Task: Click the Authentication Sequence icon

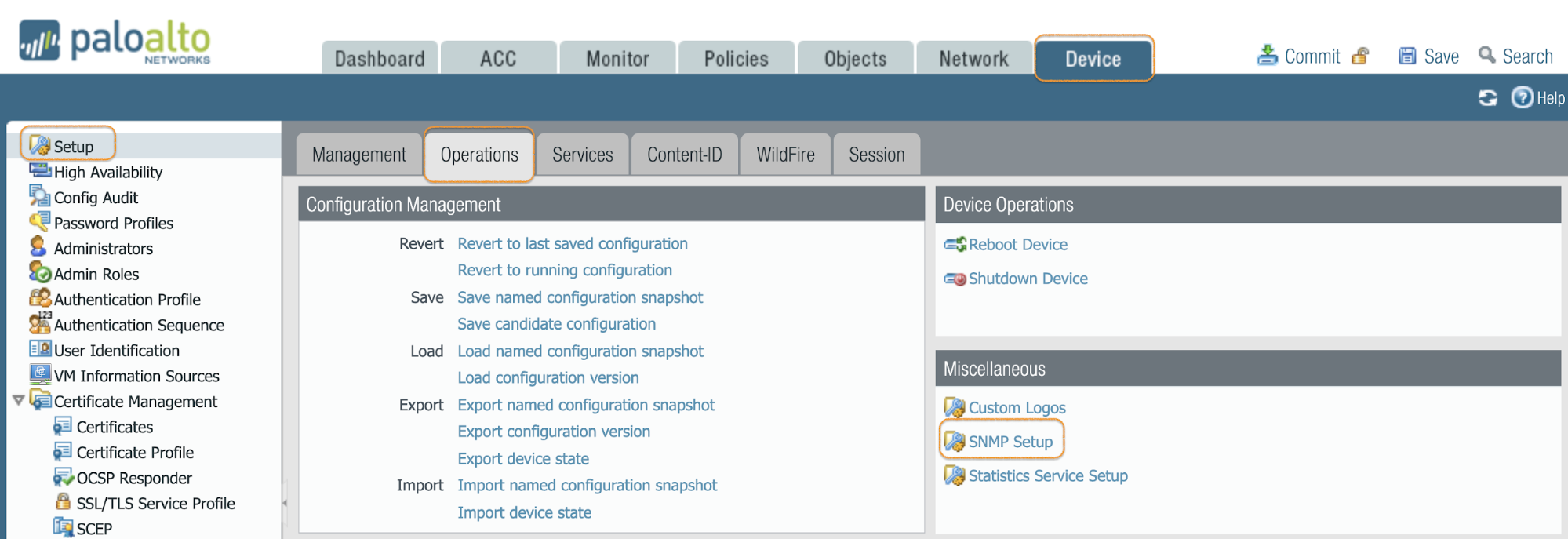Action: click(x=40, y=322)
